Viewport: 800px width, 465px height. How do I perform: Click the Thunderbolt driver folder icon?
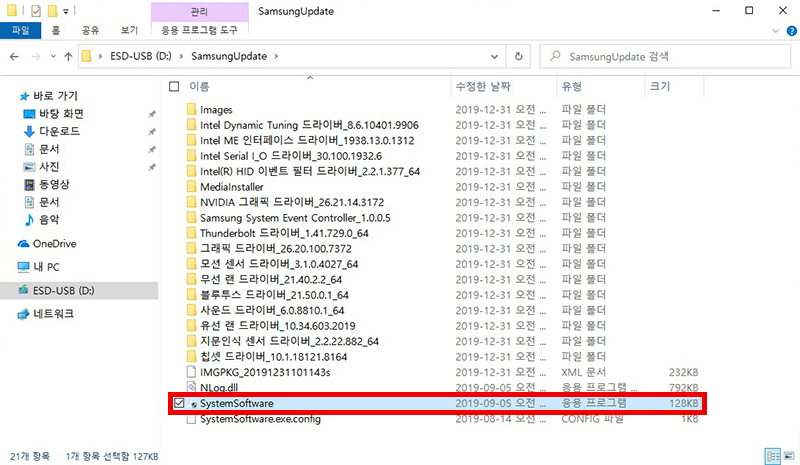191,233
